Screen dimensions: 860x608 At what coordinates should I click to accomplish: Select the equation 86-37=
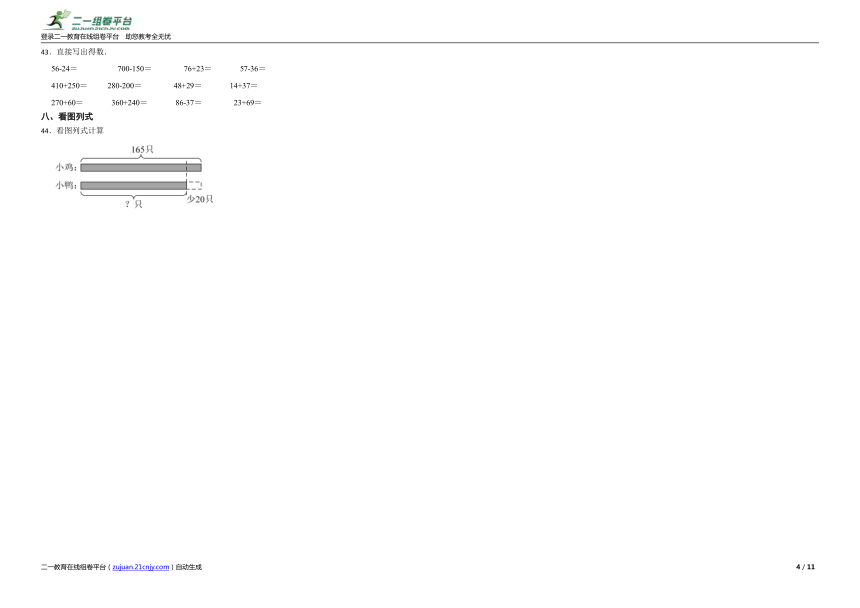click(x=188, y=103)
